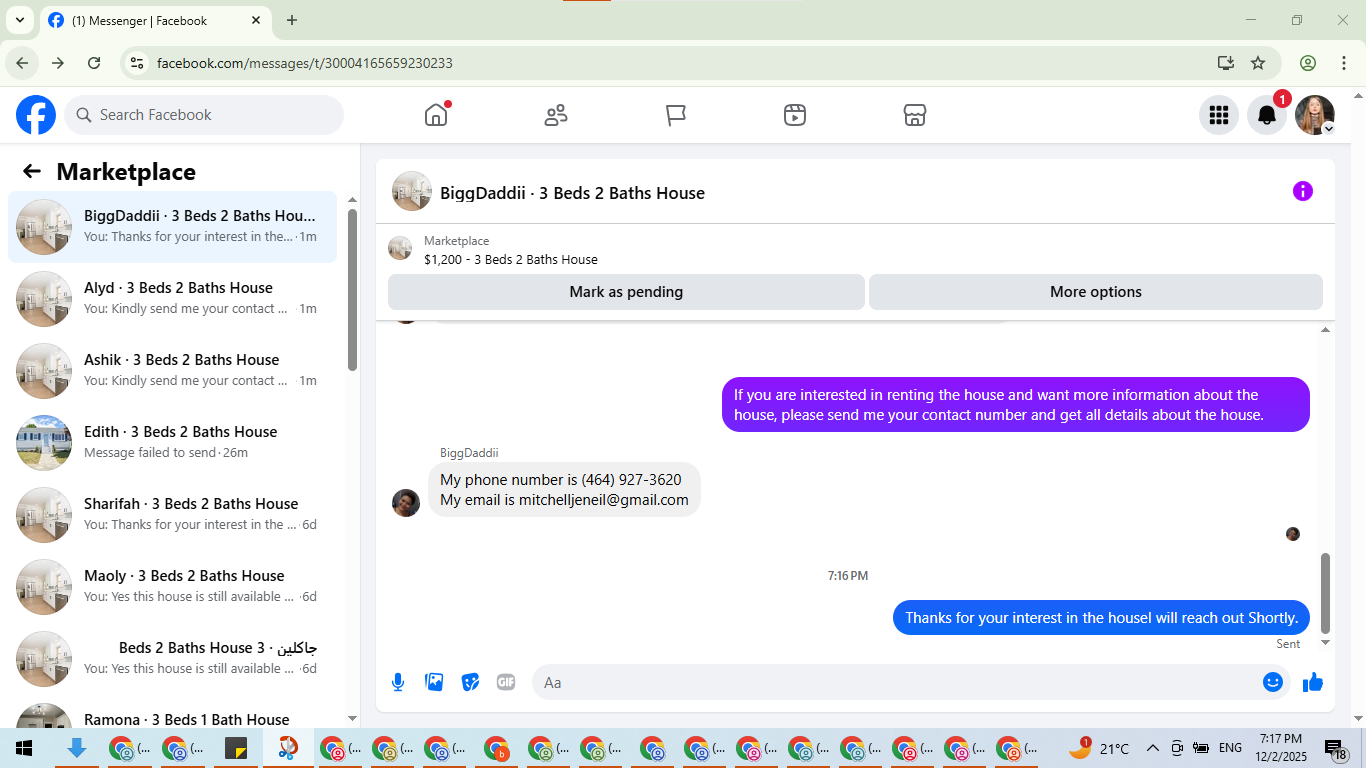The width and height of the screenshot is (1366, 768).
Task: Open Chrome profile icon
Action: pos(1308,63)
